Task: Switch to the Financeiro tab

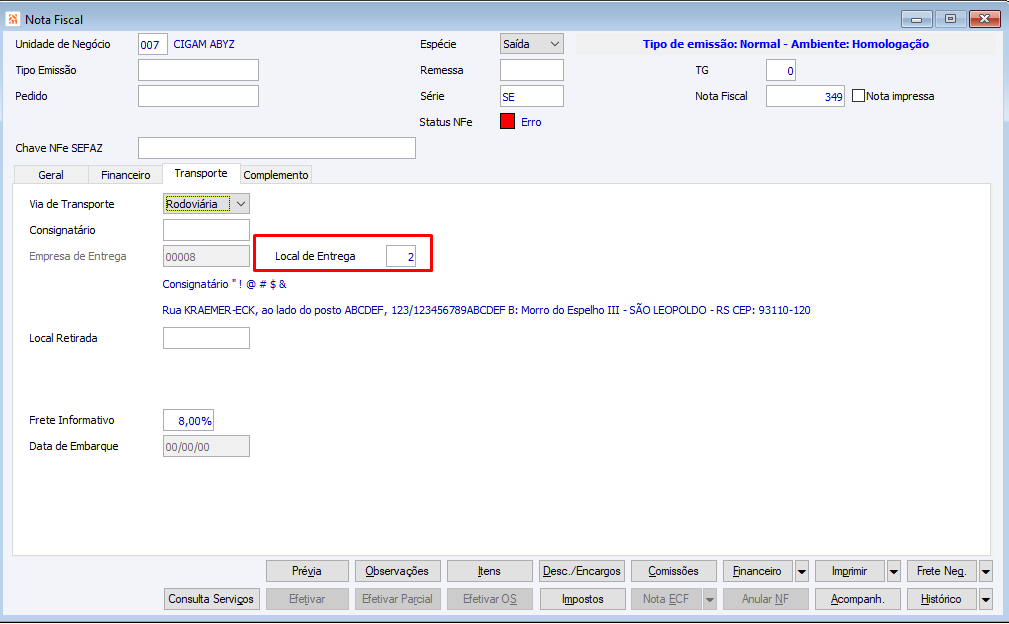Action: [x=125, y=175]
